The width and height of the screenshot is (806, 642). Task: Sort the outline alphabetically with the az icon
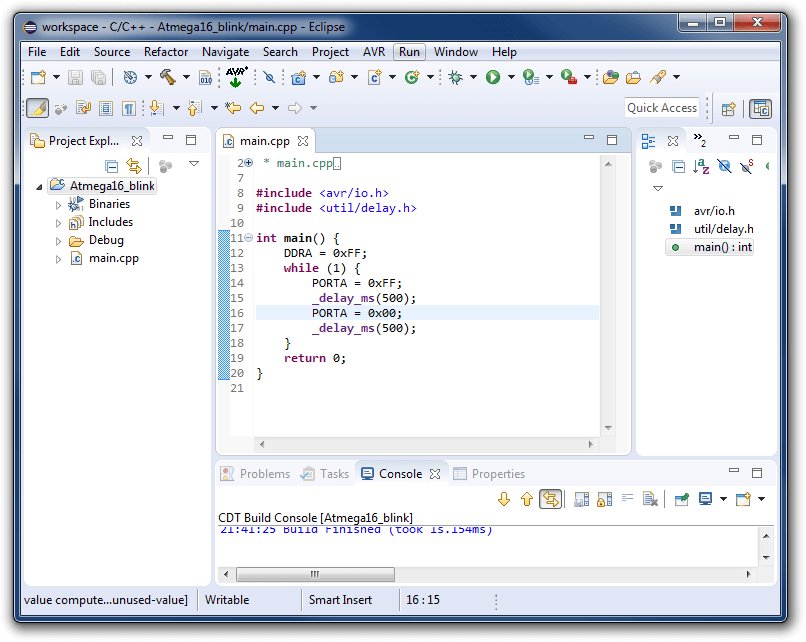[x=701, y=166]
